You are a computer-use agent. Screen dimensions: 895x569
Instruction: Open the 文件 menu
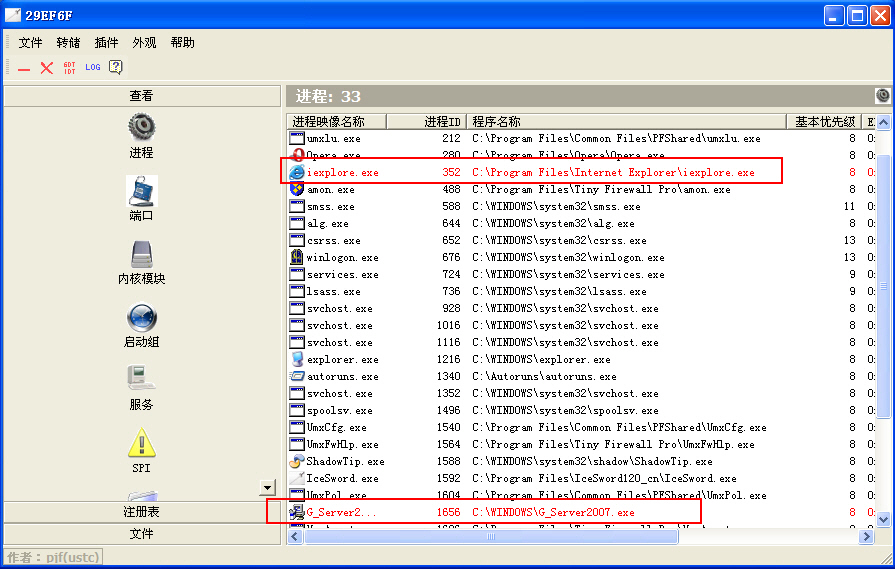[30, 43]
